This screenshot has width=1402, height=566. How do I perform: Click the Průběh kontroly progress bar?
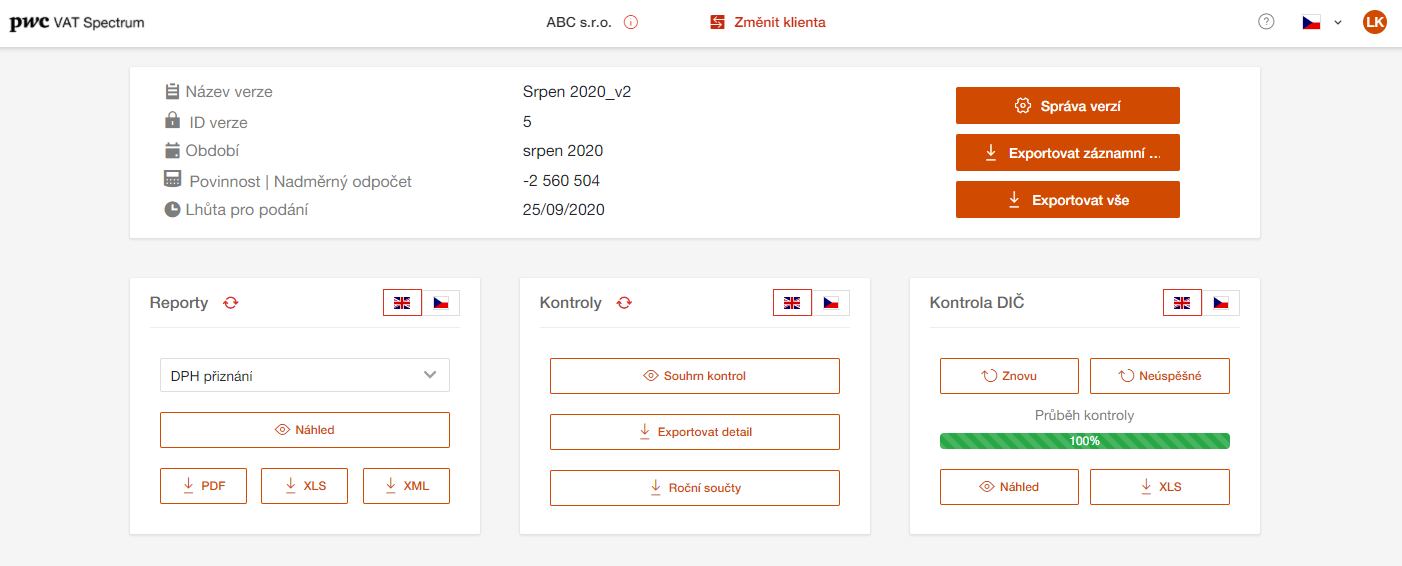click(1085, 441)
